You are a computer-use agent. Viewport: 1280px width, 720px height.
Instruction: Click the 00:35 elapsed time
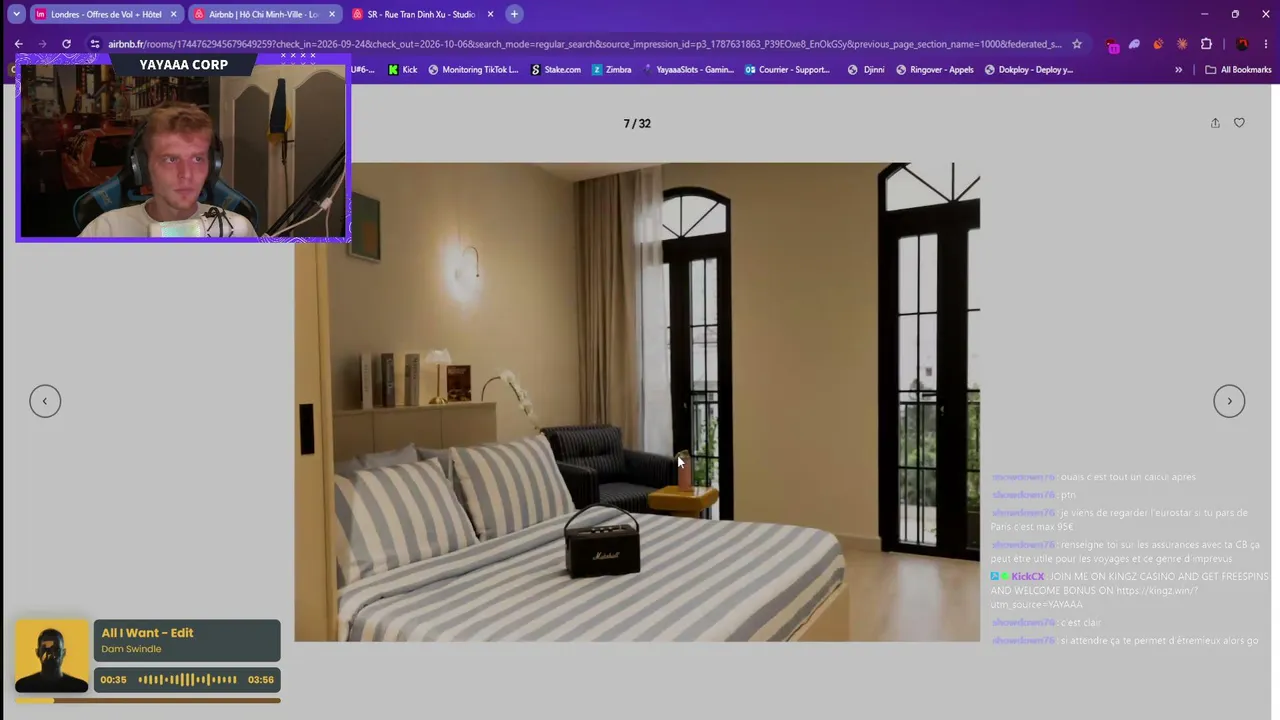113,680
